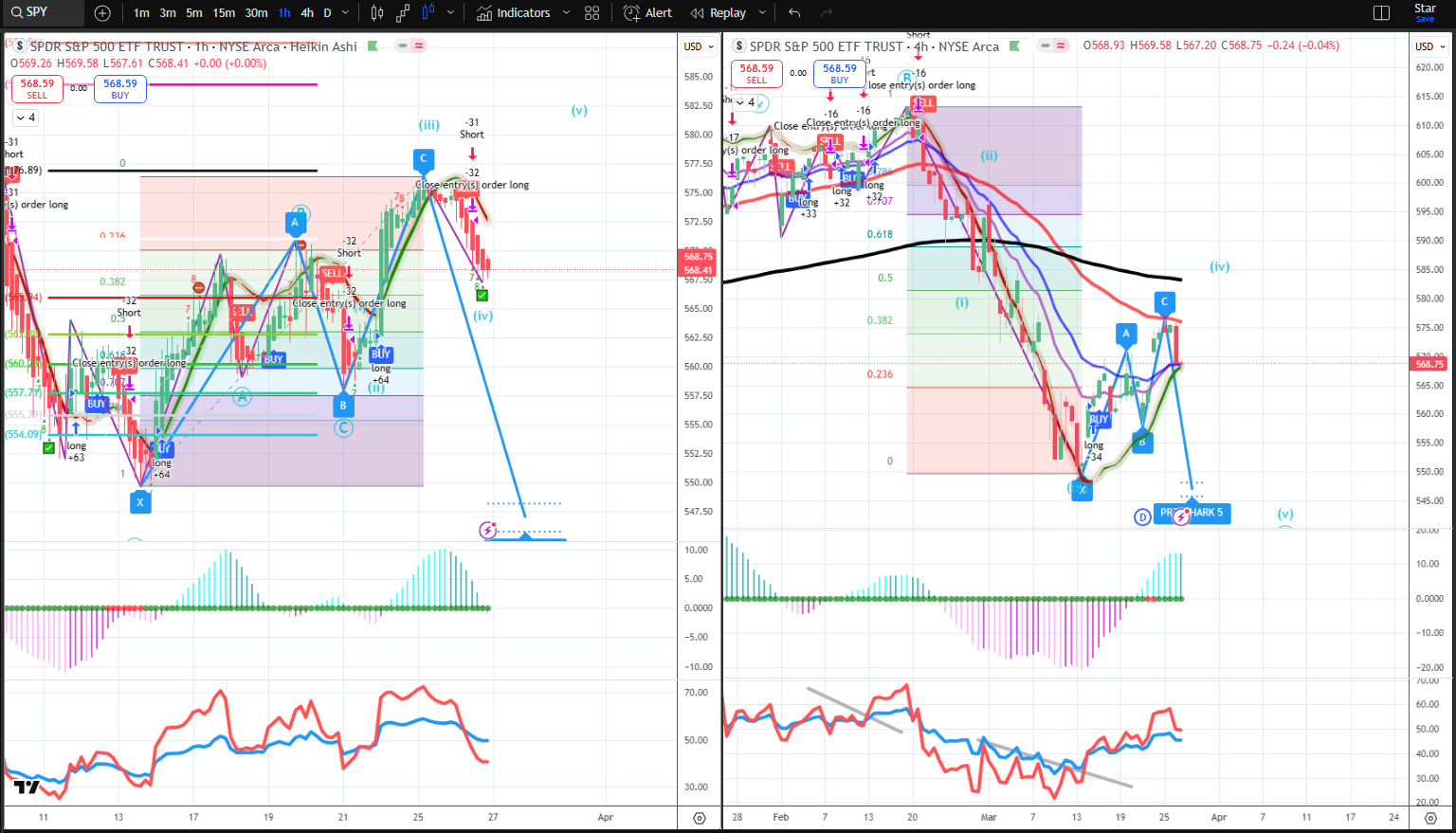Click the compare or add symbol plus icon

pos(102,13)
